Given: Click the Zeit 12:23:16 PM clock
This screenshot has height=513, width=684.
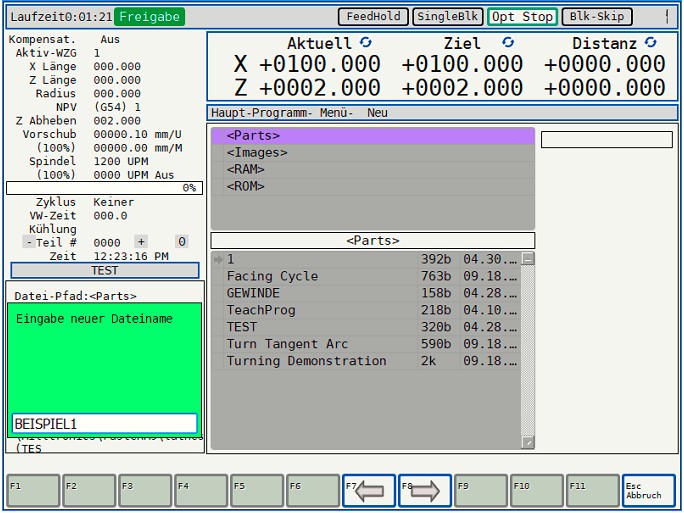Looking at the screenshot, I should click(131, 256).
